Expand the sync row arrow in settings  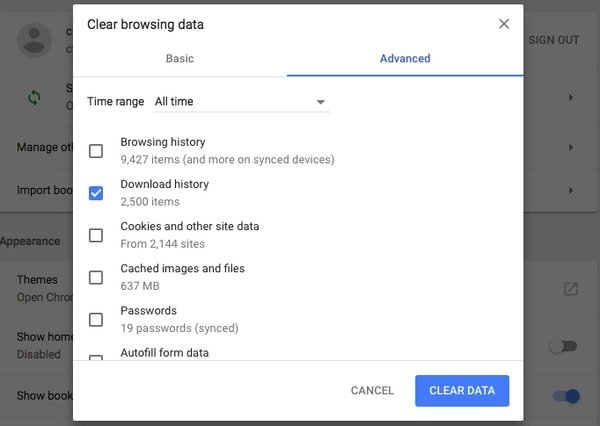(x=571, y=98)
